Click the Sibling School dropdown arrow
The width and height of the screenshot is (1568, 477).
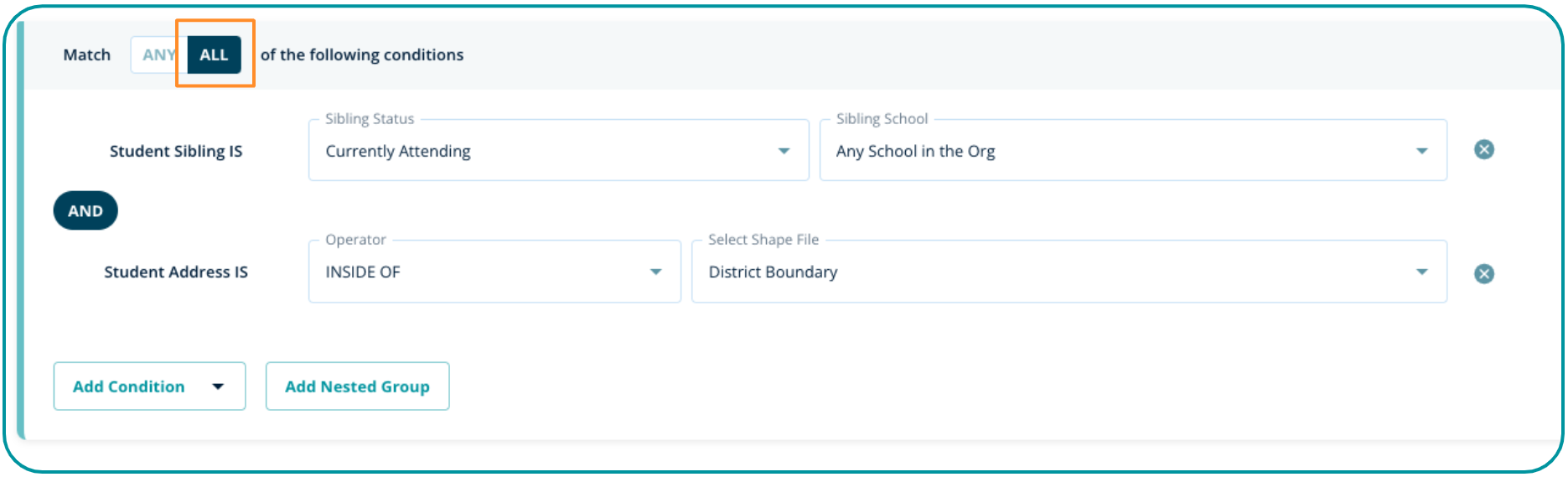point(1421,151)
